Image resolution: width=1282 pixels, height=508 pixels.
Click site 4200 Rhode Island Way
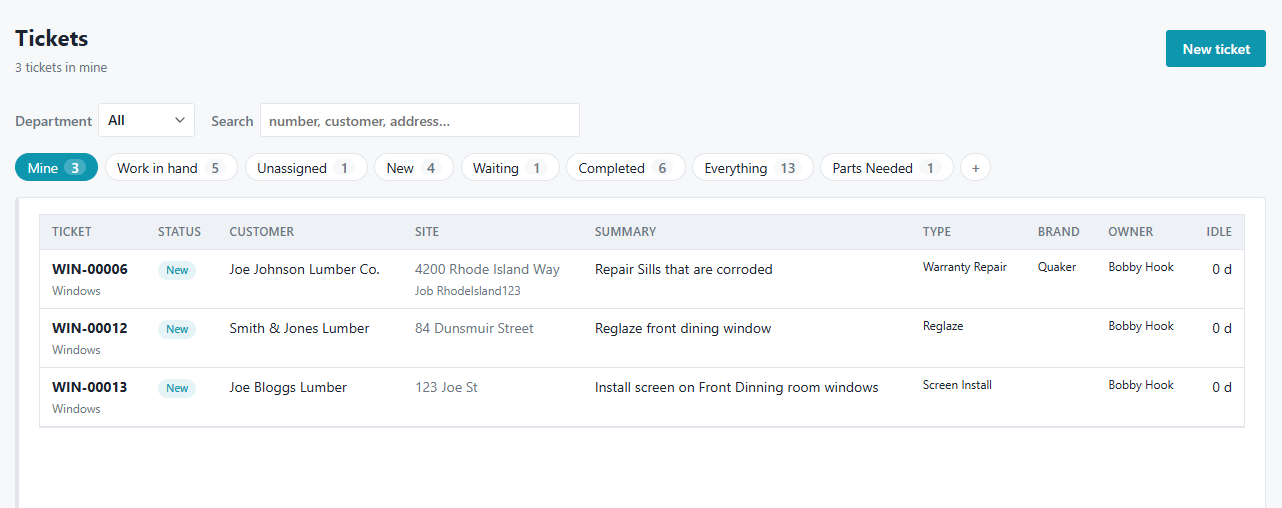[x=488, y=269]
